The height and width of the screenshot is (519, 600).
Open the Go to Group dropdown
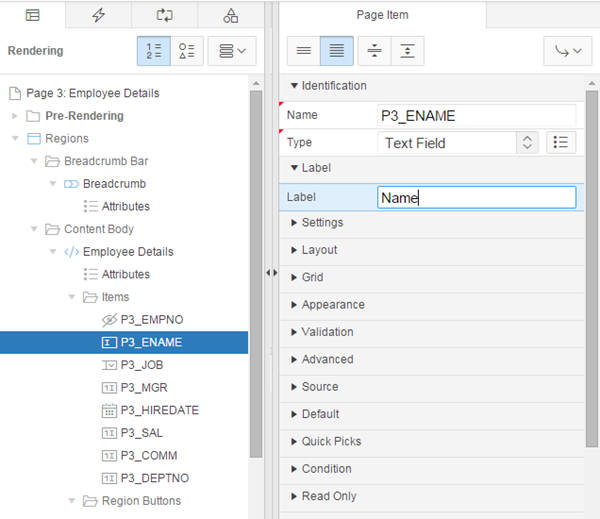click(568, 51)
